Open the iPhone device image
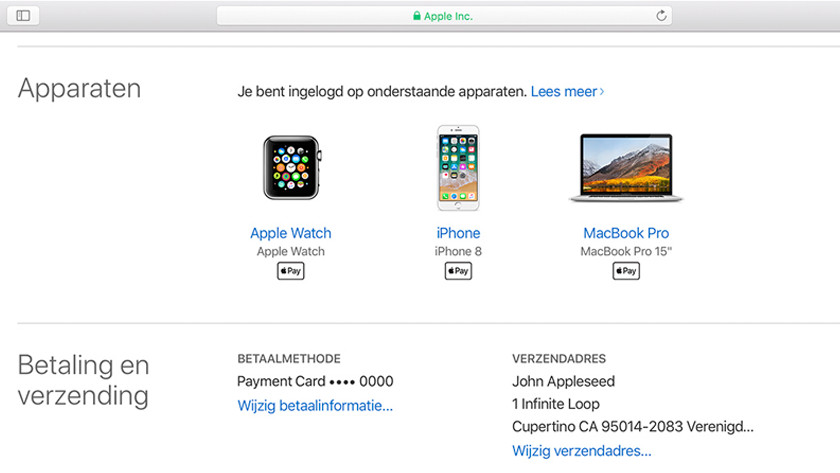 (458, 168)
